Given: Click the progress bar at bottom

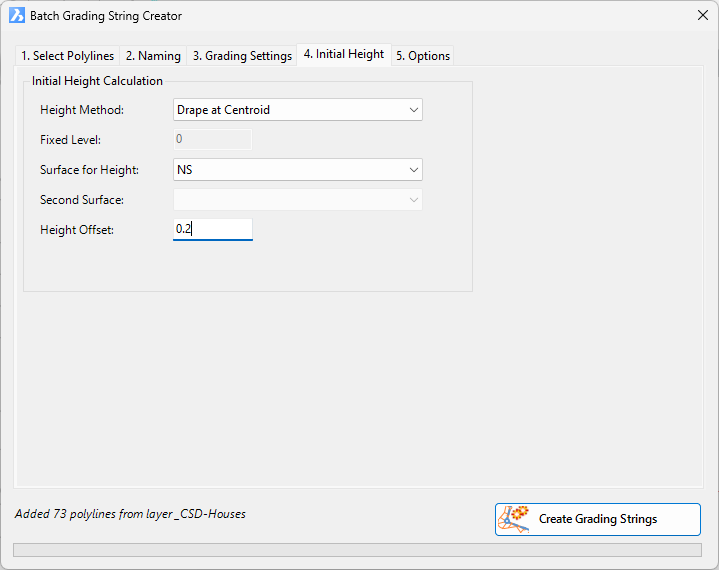Looking at the screenshot, I should tap(357, 550).
